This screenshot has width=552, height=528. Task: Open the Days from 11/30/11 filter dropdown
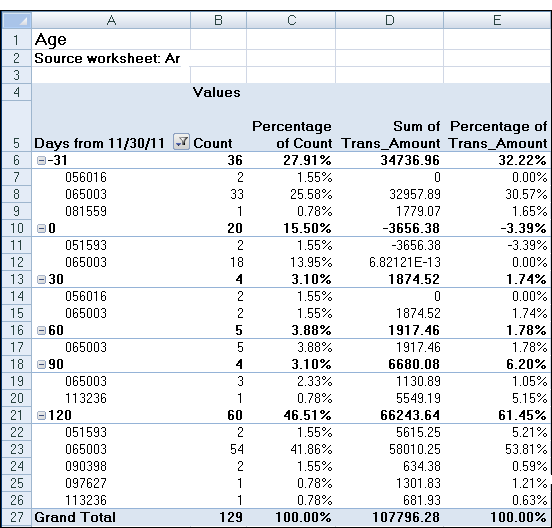(x=181, y=142)
